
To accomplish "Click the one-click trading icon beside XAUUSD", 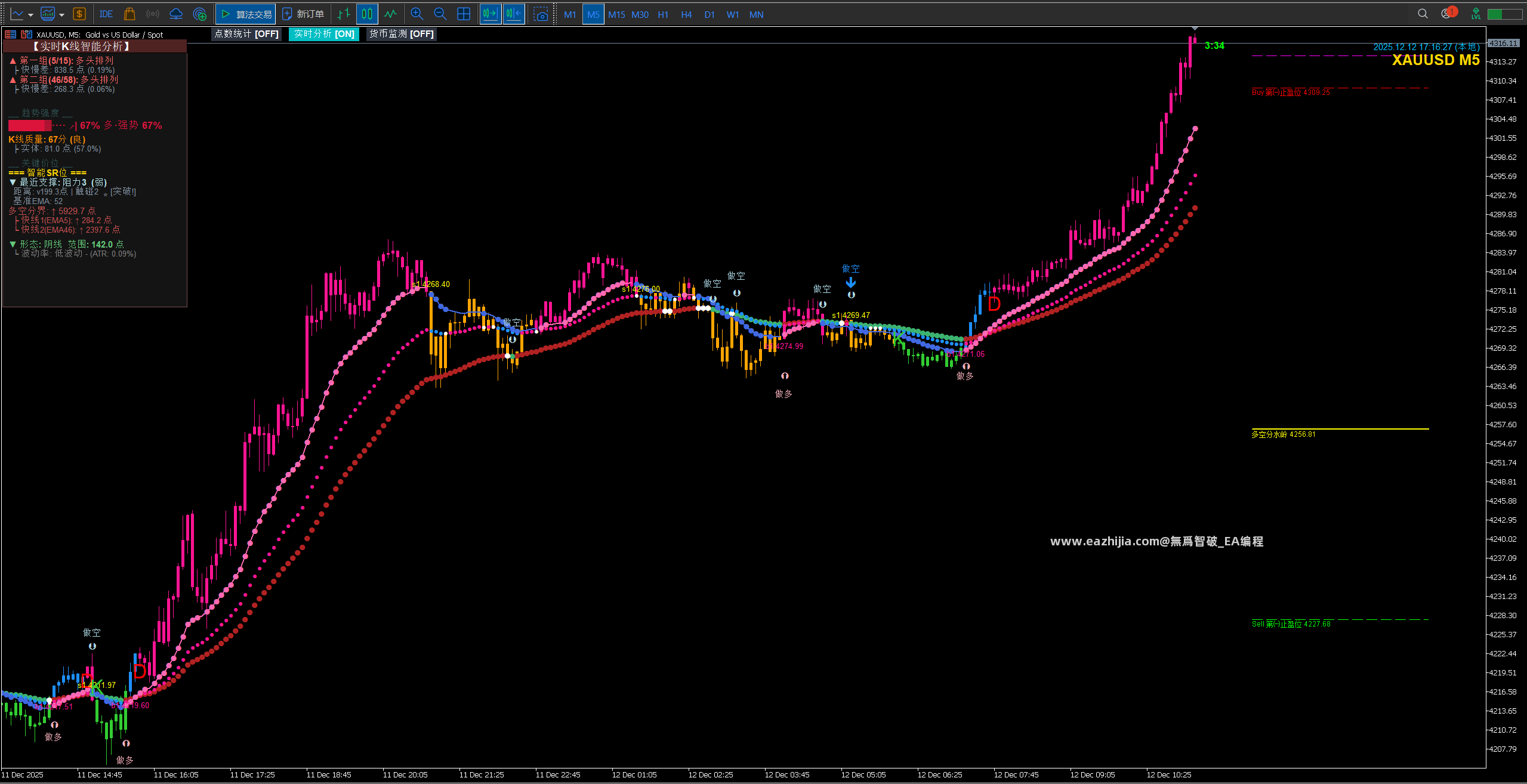I will coord(26,35).
